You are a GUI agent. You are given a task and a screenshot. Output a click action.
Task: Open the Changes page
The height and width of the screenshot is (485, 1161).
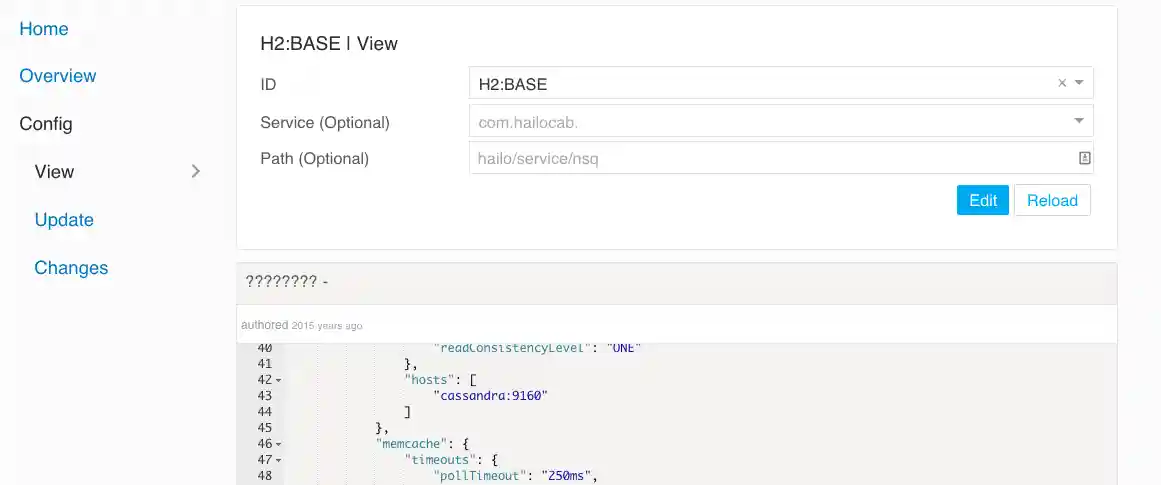click(x=71, y=268)
